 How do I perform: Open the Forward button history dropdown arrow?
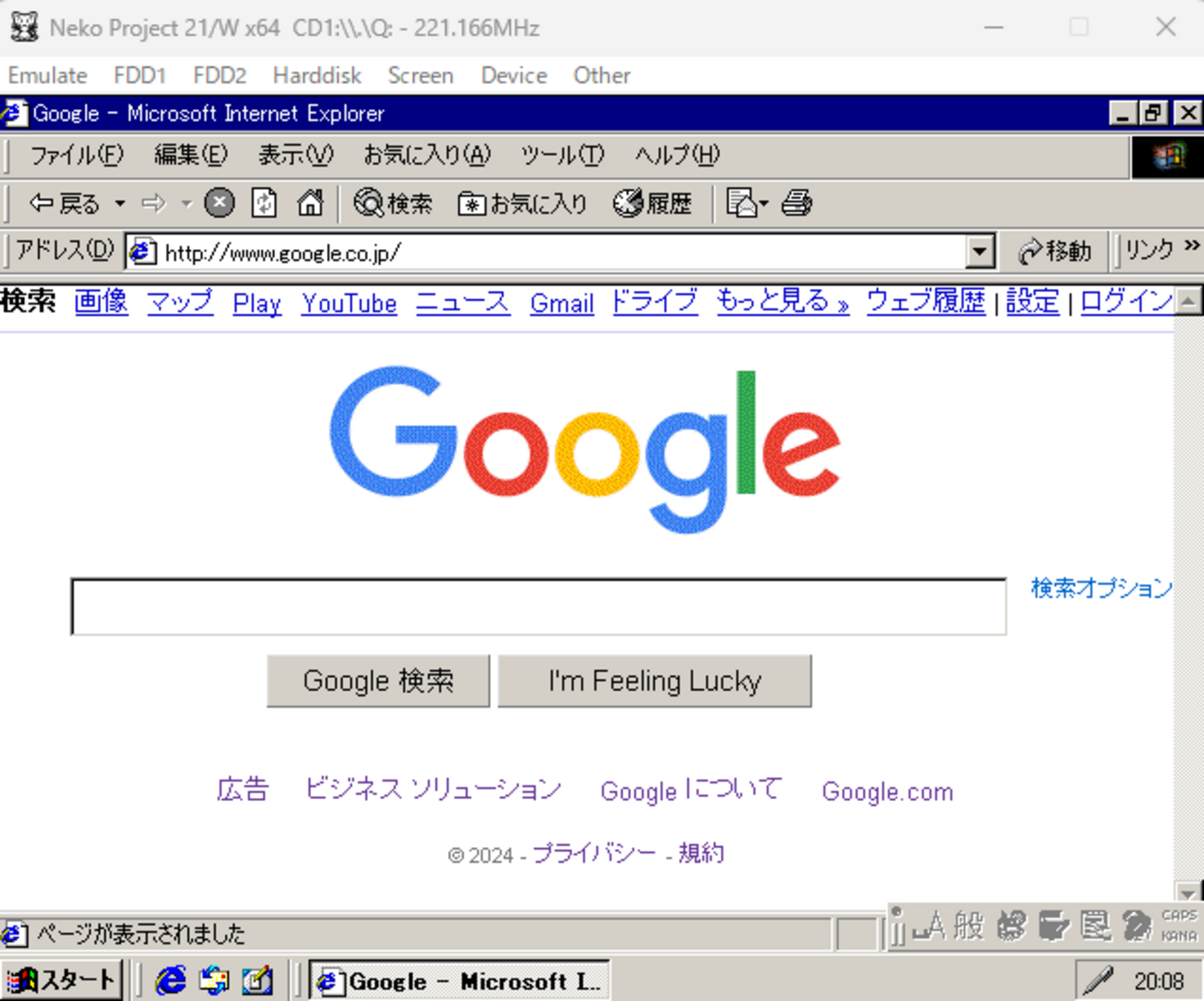click(x=186, y=203)
